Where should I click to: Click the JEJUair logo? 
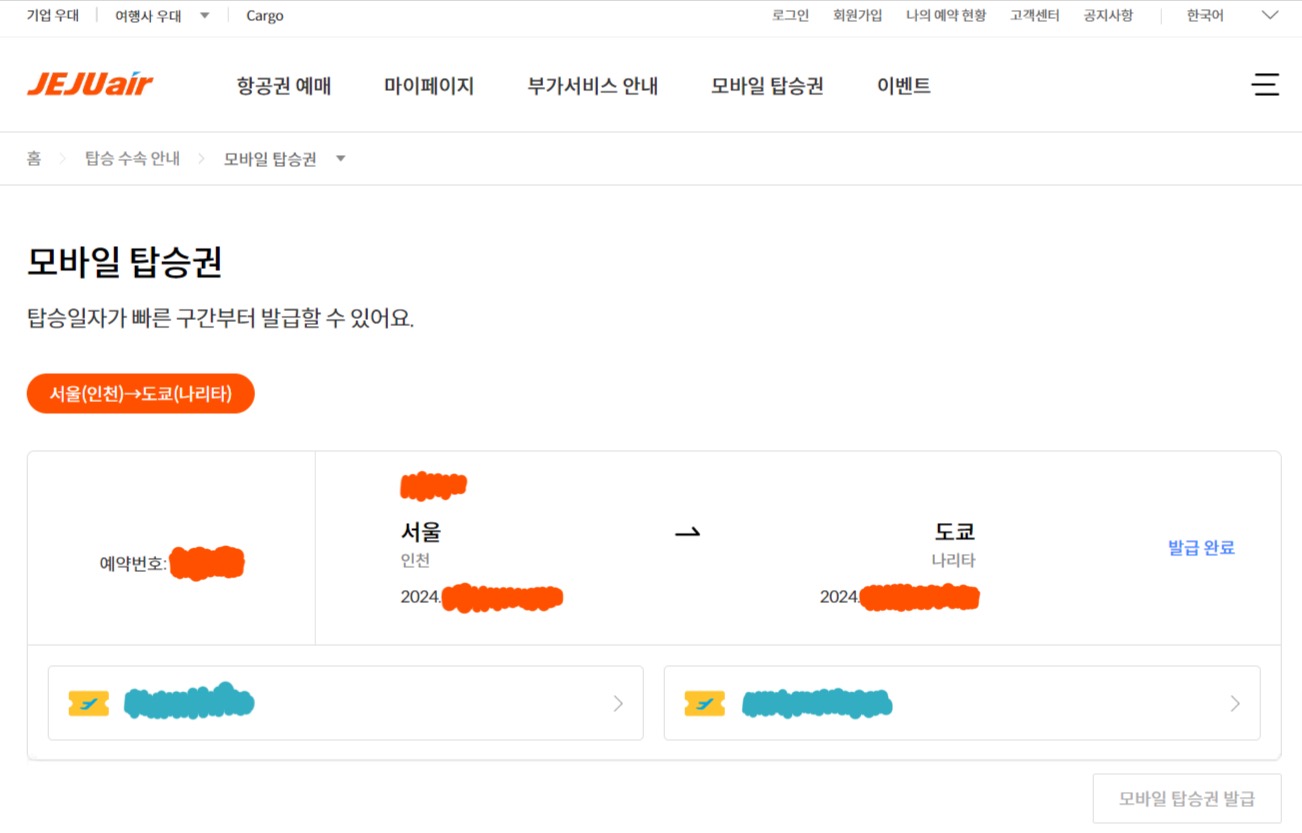[90, 85]
